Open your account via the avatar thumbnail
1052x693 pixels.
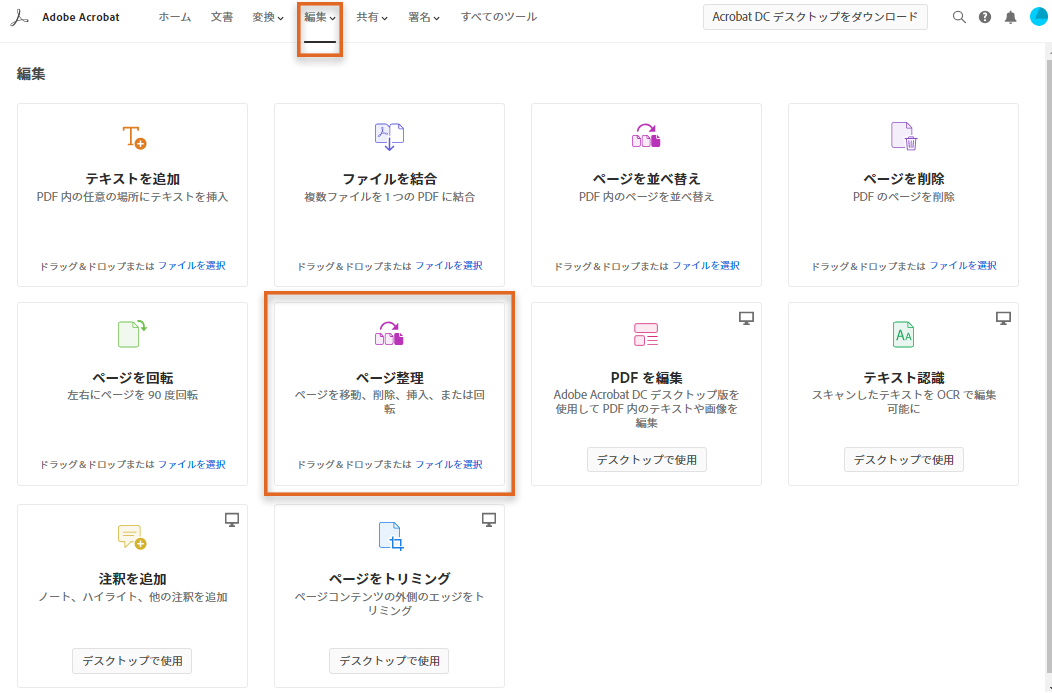1039,17
